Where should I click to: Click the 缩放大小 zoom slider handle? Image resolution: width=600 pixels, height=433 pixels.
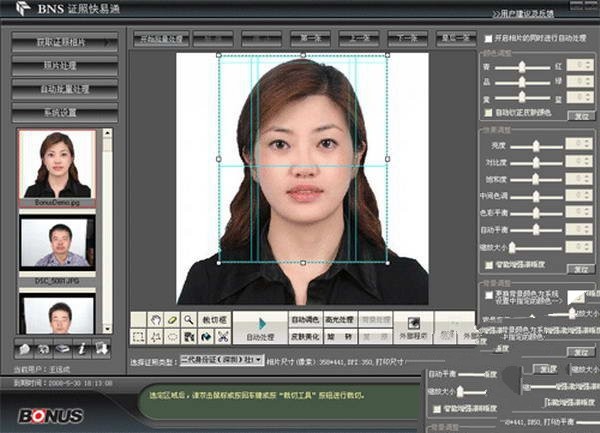coord(512,248)
